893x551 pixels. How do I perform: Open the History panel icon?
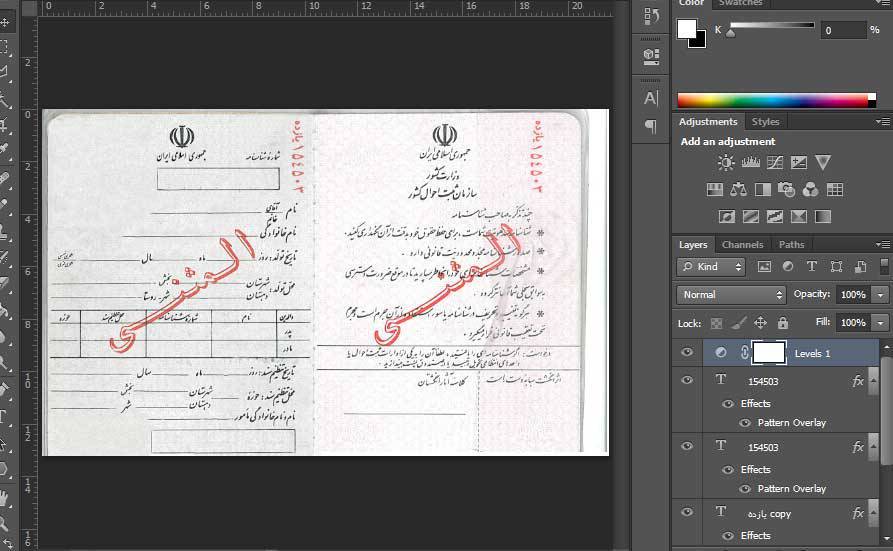click(x=652, y=15)
